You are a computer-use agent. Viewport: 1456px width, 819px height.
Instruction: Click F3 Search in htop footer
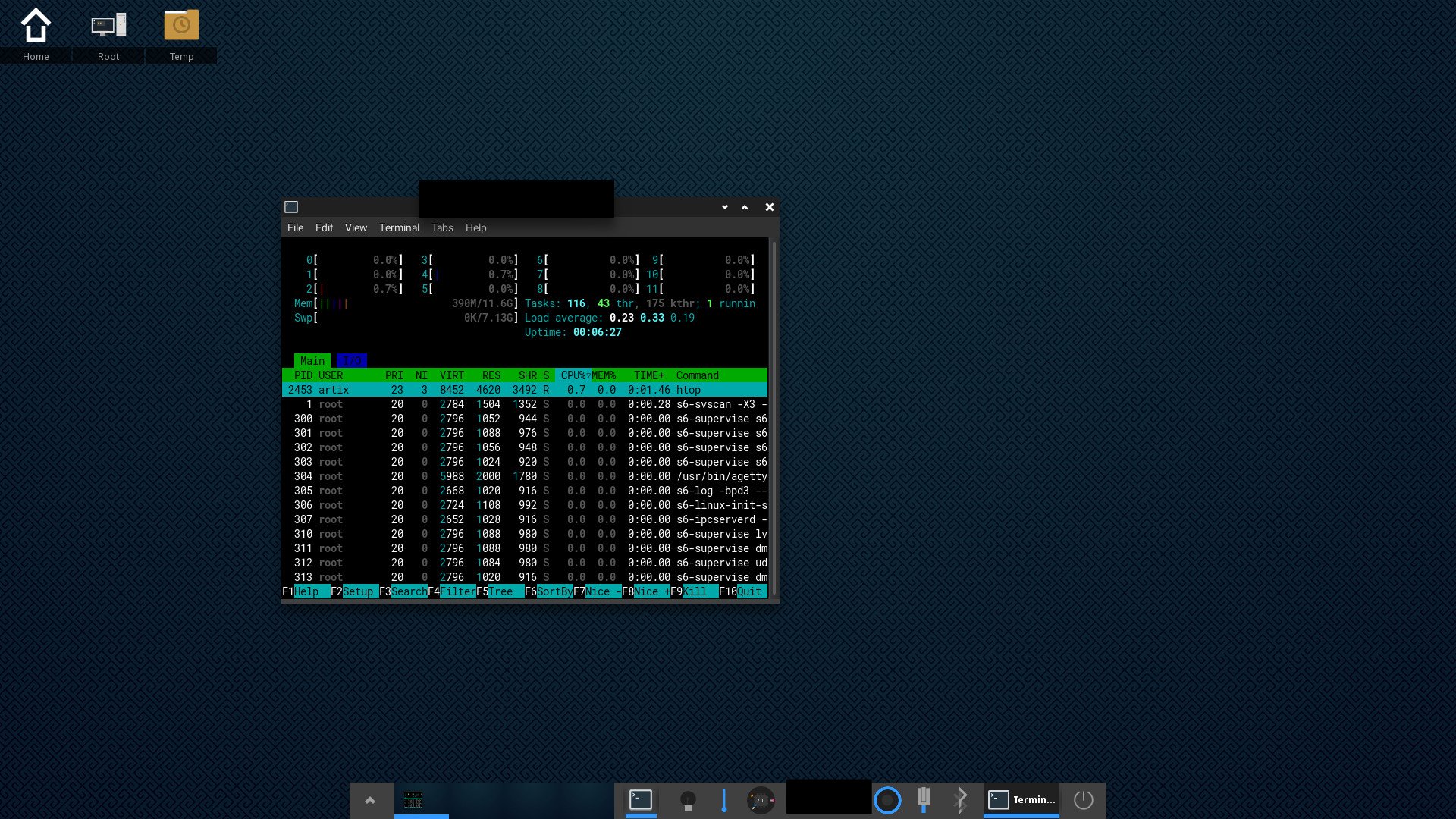(x=403, y=592)
